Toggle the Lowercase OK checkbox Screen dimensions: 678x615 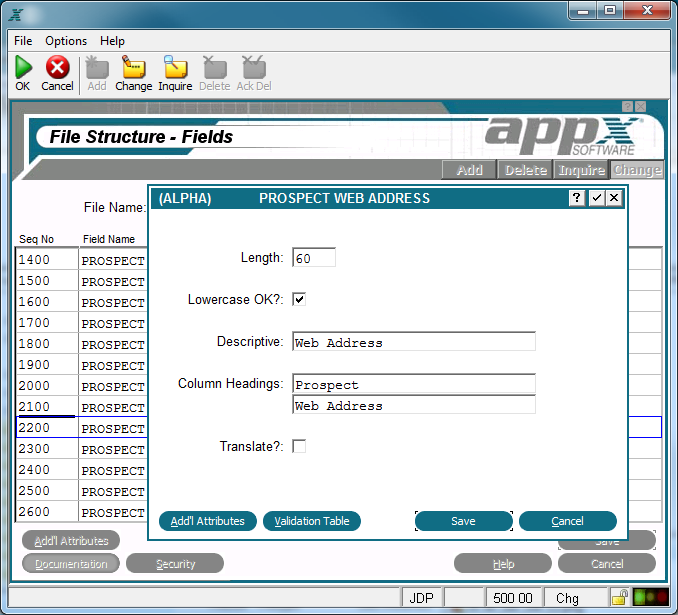click(x=299, y=299)
